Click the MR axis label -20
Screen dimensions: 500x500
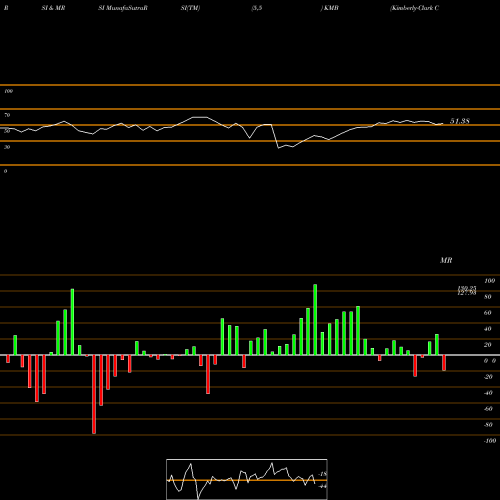point(488,377)
